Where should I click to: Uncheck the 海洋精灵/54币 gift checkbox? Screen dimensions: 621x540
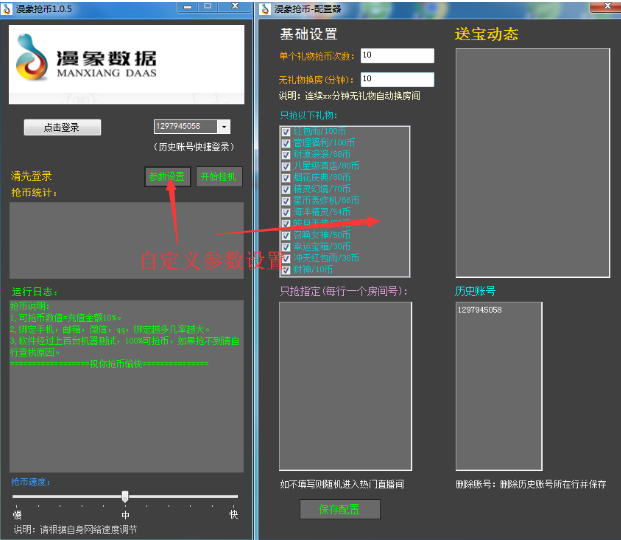[x=286, y=212]
